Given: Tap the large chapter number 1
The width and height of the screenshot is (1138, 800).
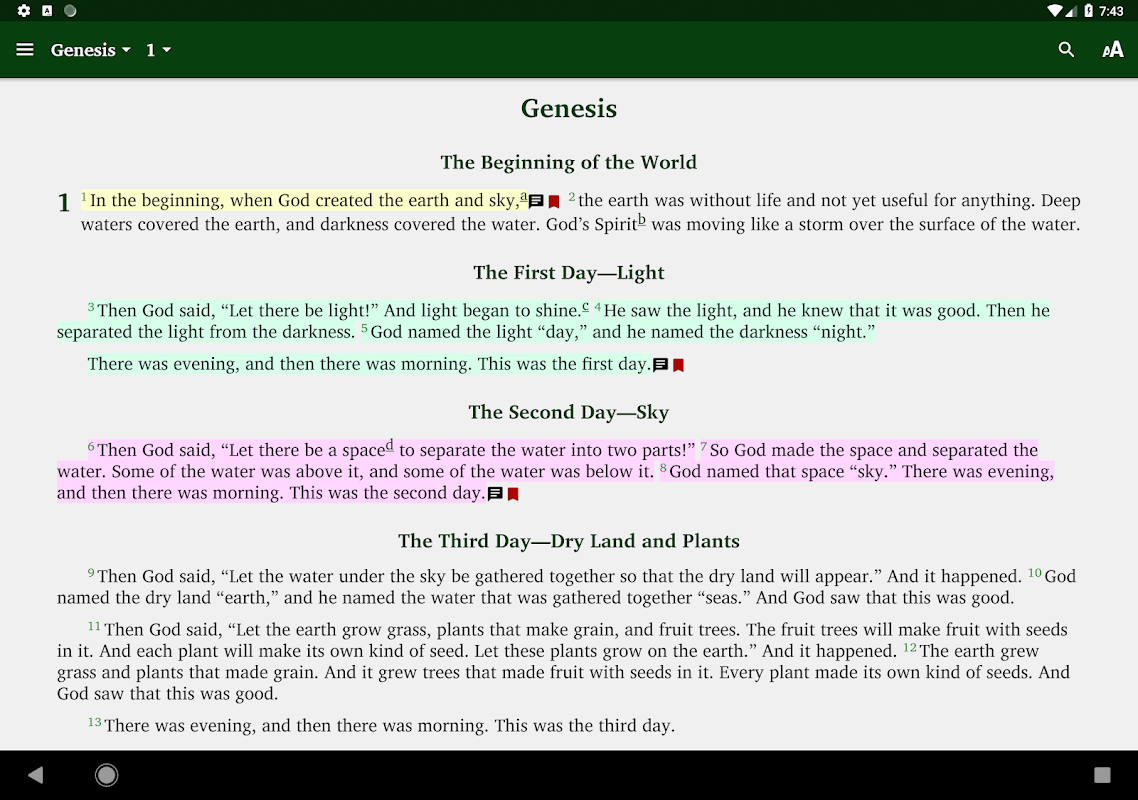Looking at the screenshot, I should pyautogui.click(x=64, y=203).
